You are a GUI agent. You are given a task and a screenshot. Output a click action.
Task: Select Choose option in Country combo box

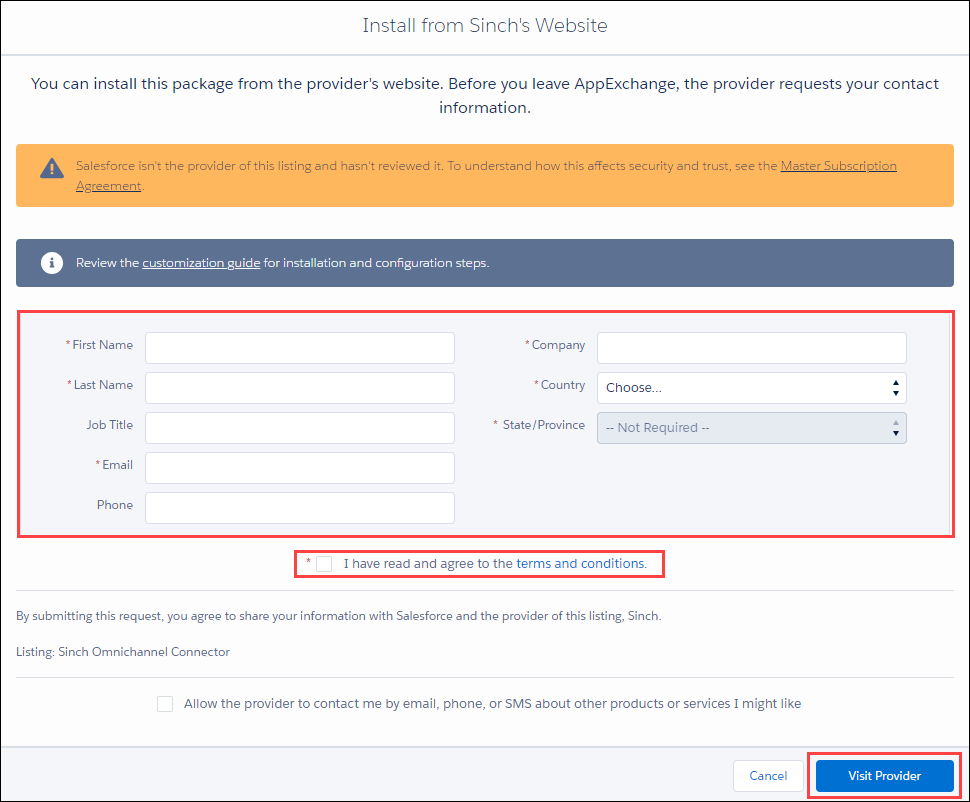750,387
